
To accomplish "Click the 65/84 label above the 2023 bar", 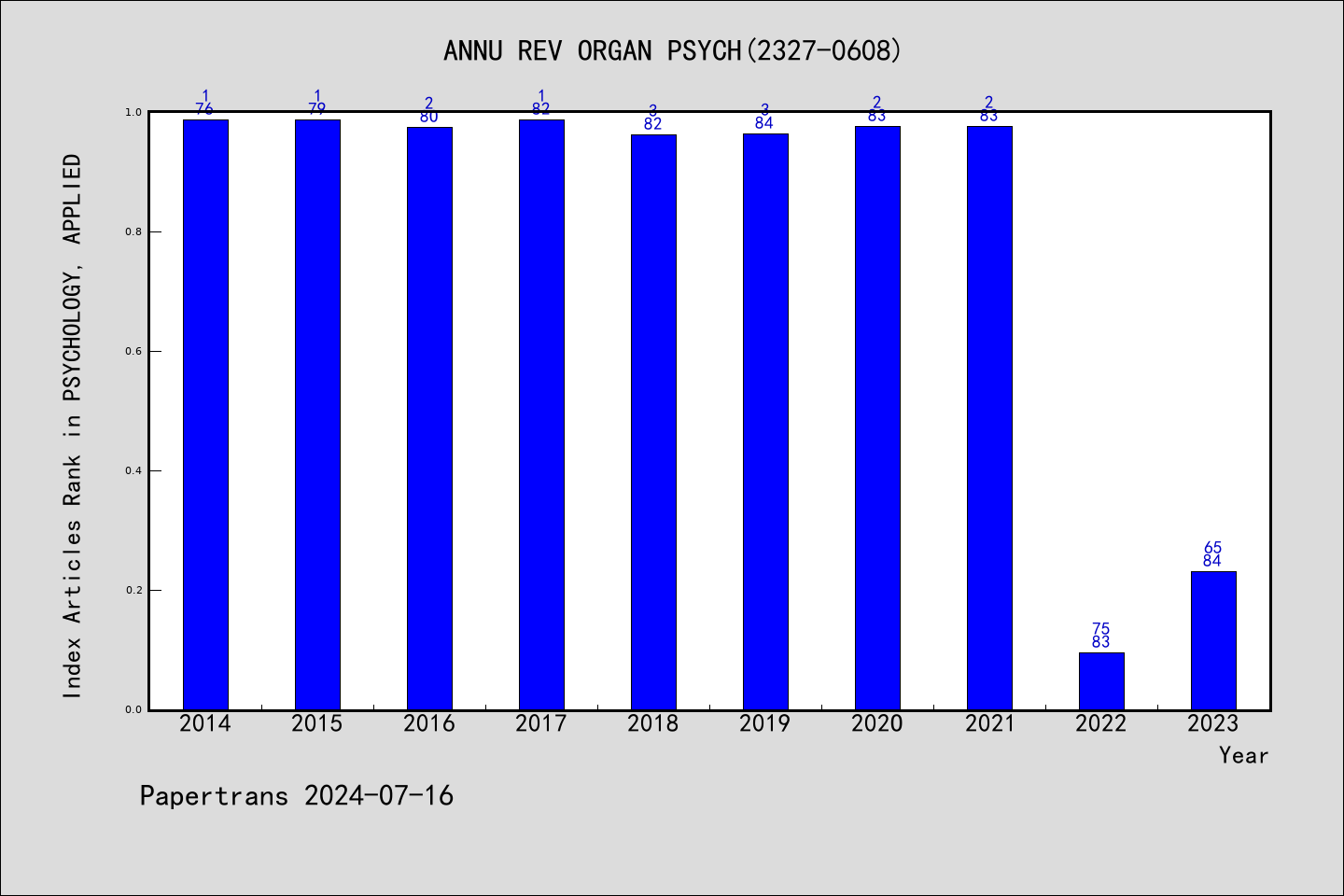I will [x=1213, y=554].
